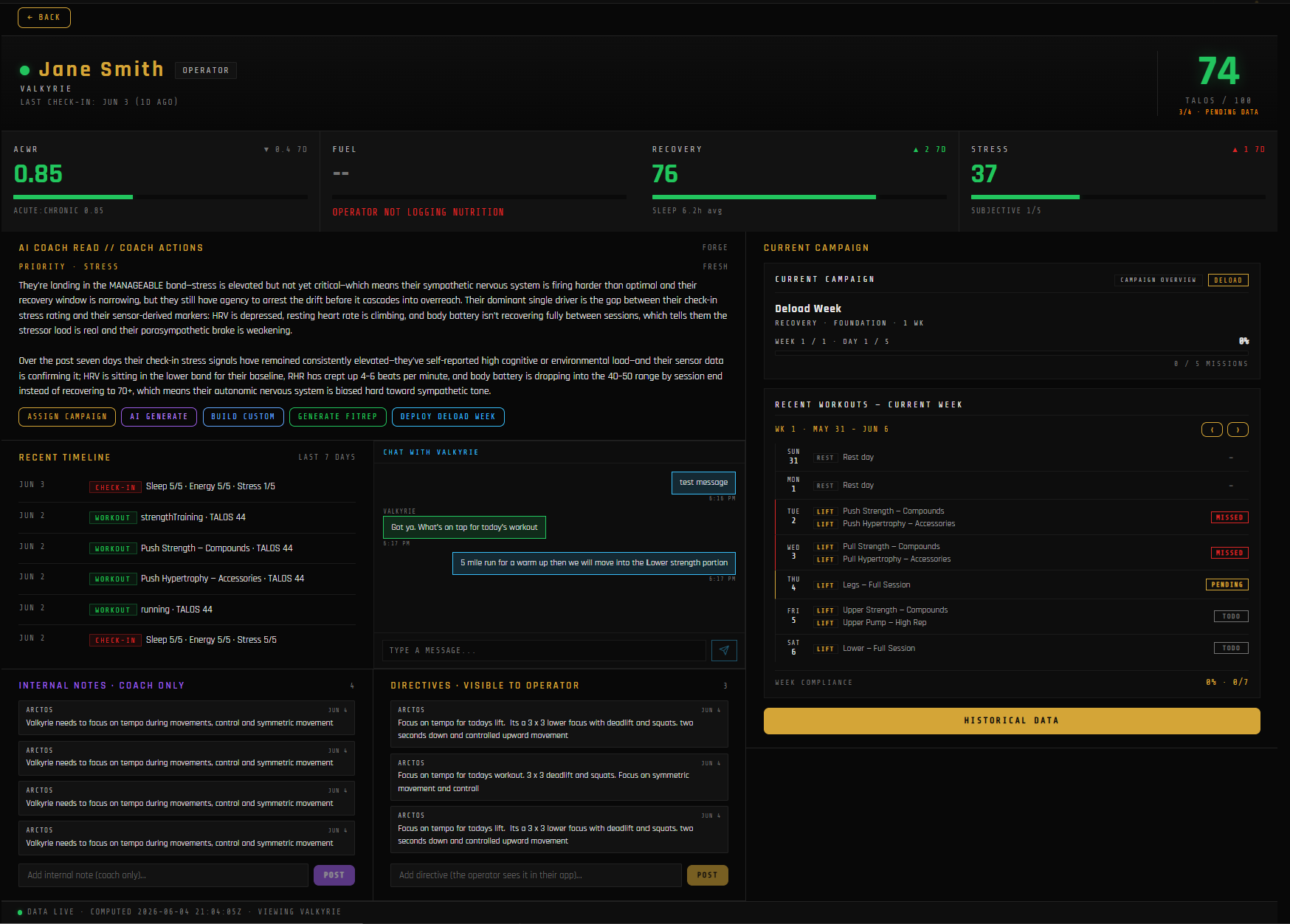Post the directive to operator

[x=707, y=875]
